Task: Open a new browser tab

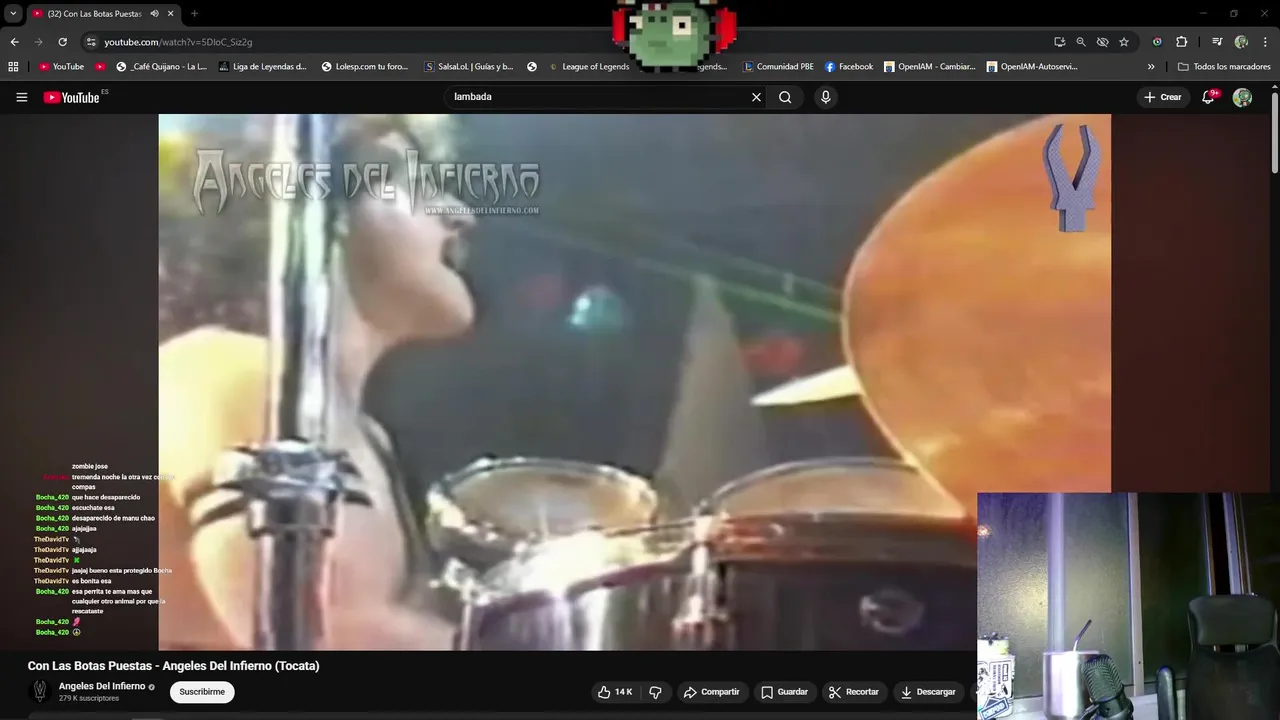Action: 194,13
